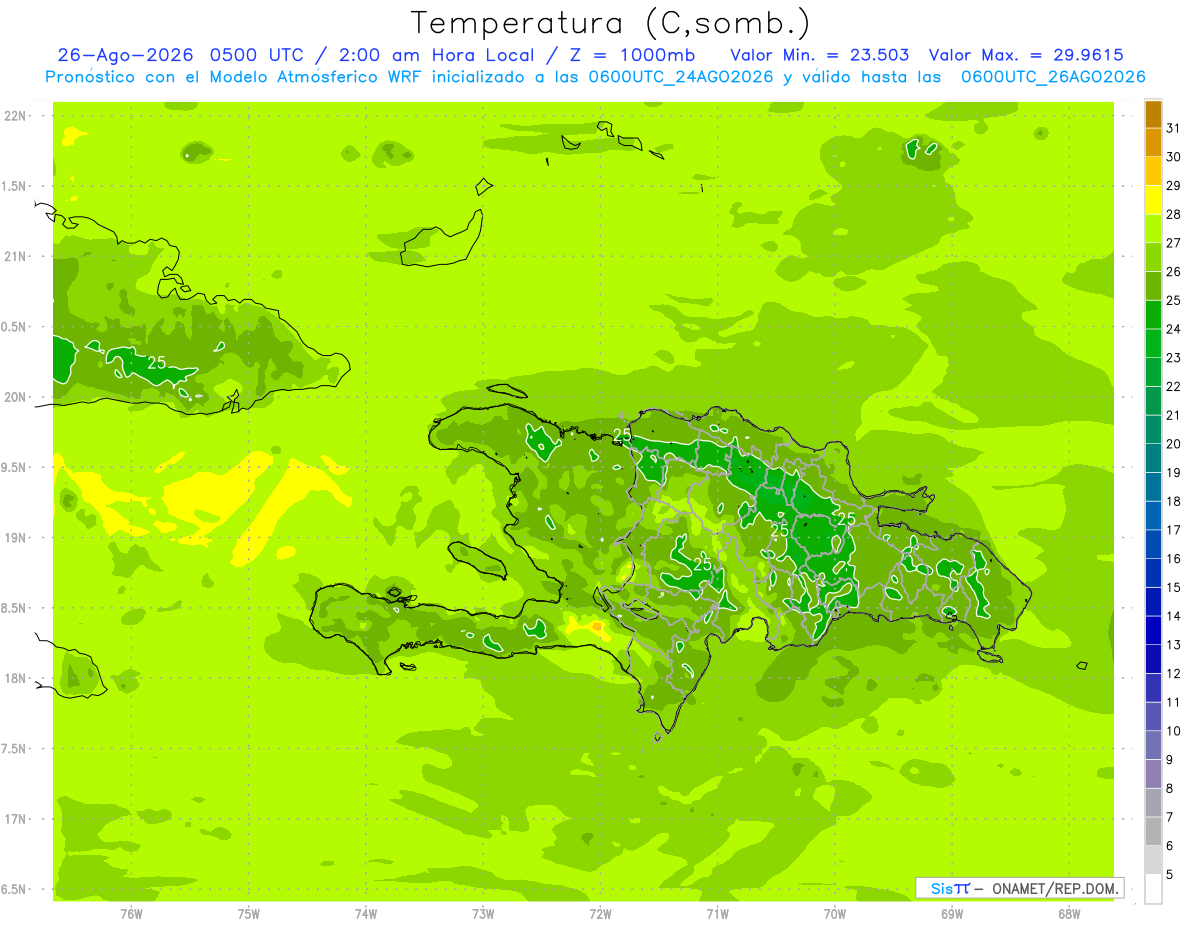Click the "68W" longitude label
1200x927 pixels.
coord(1069,913)
